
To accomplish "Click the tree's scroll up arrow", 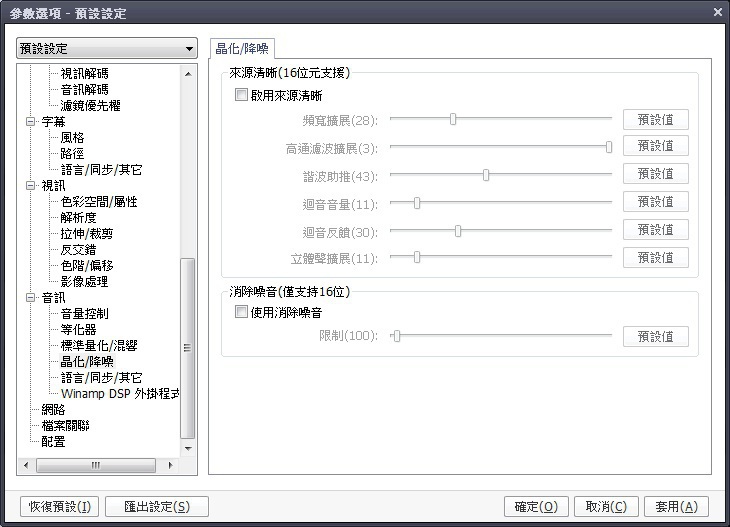I will (x=188, y=74).
